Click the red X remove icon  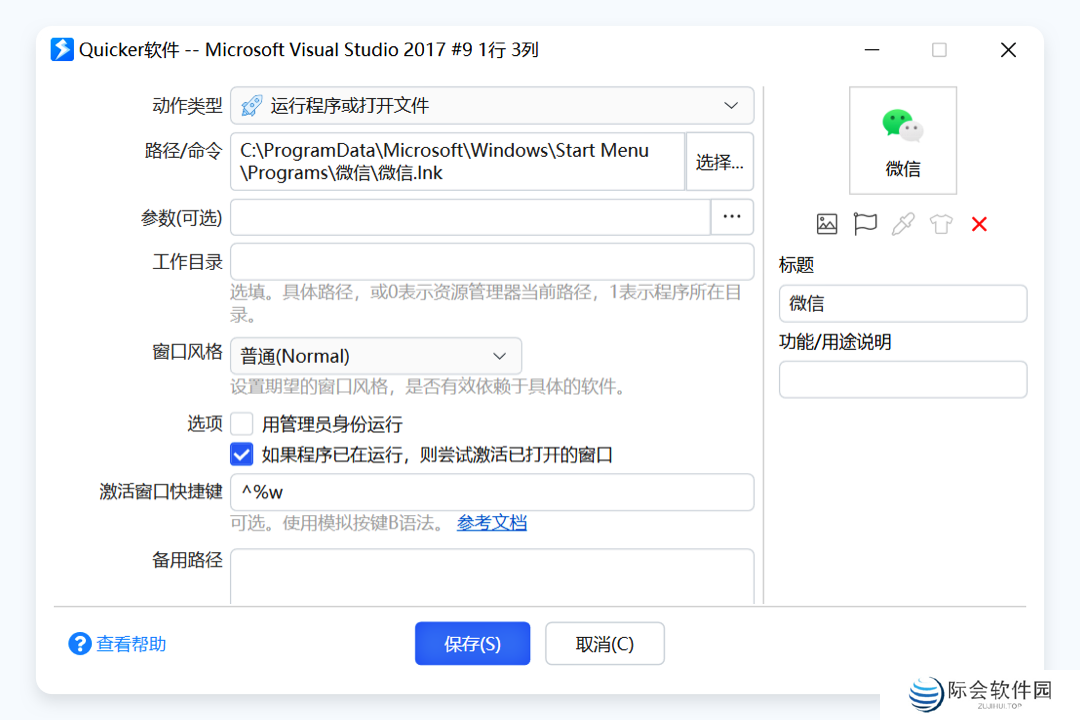(979, 224)
